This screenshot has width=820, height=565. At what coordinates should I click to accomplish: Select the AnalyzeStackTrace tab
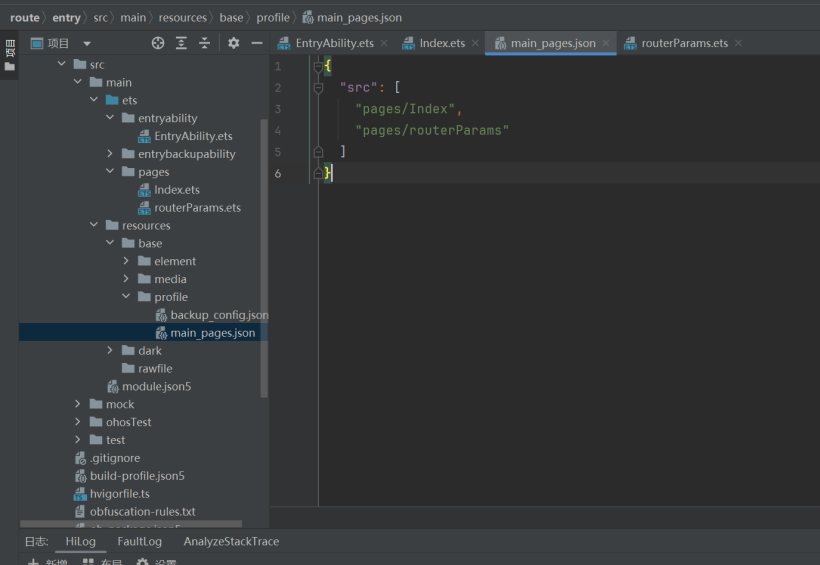coord(231,541)
